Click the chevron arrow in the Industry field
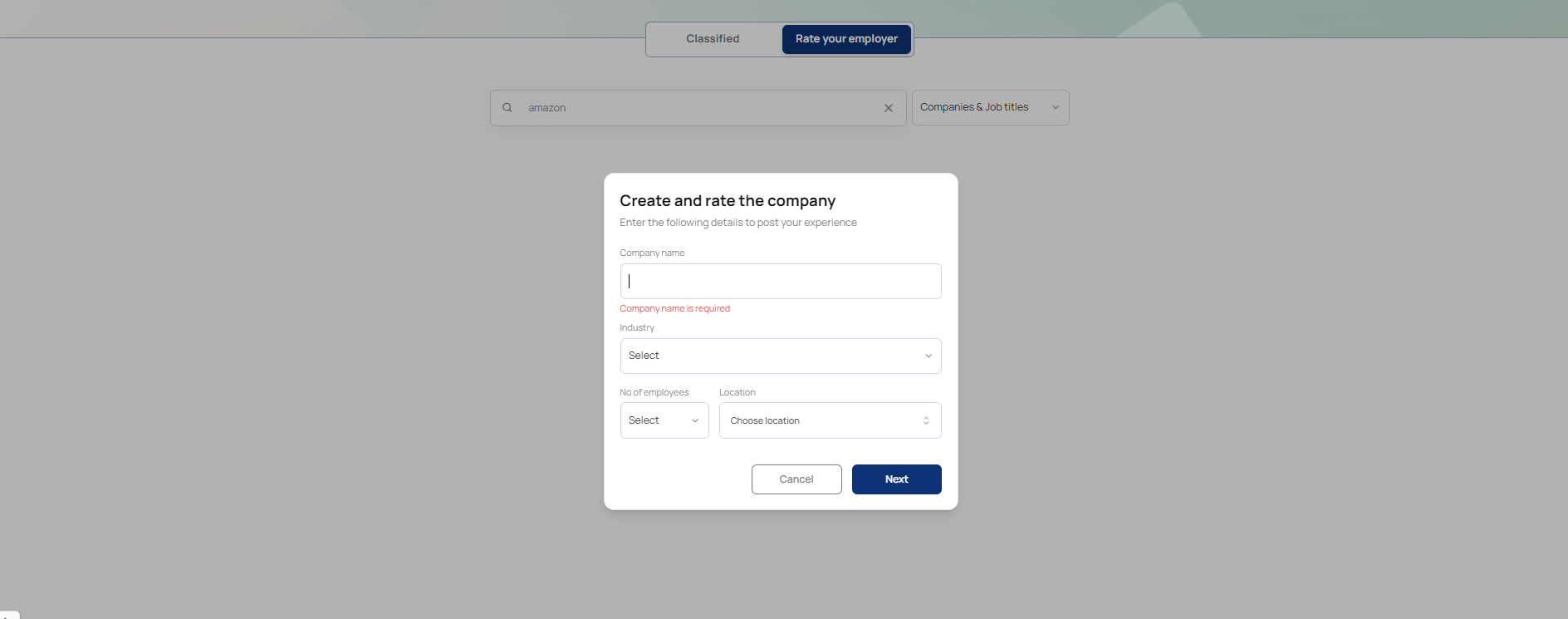The image size is (1568, 619). 929,356
